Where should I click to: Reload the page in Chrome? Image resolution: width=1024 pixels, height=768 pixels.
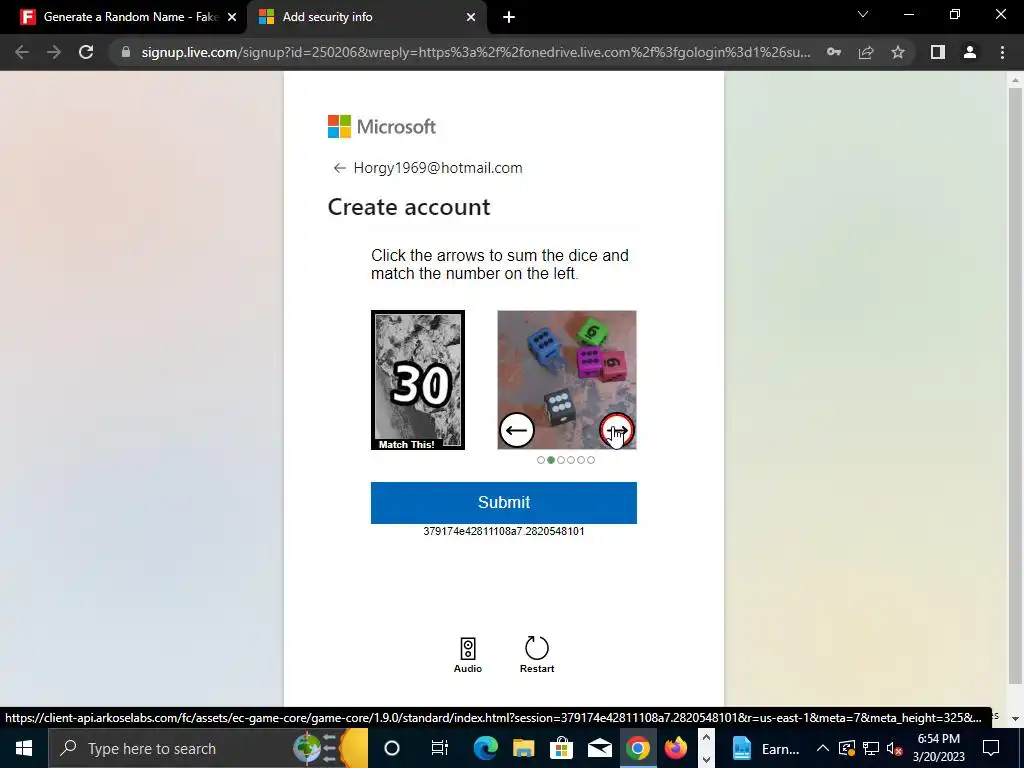[x=86, y=52]
